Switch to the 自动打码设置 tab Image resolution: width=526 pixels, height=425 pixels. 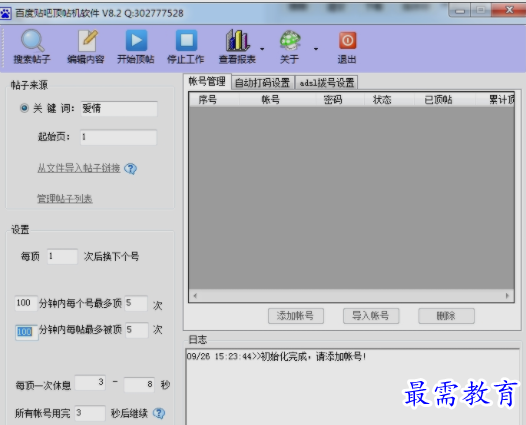click(263, 83)
